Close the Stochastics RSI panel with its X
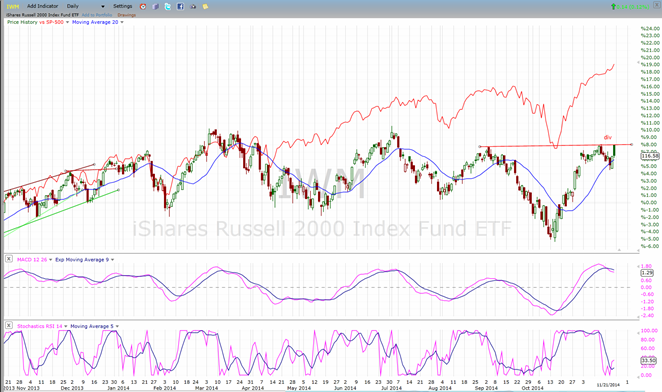The width and height of the screenshot is (662, 392). click(x=8, y=325)
